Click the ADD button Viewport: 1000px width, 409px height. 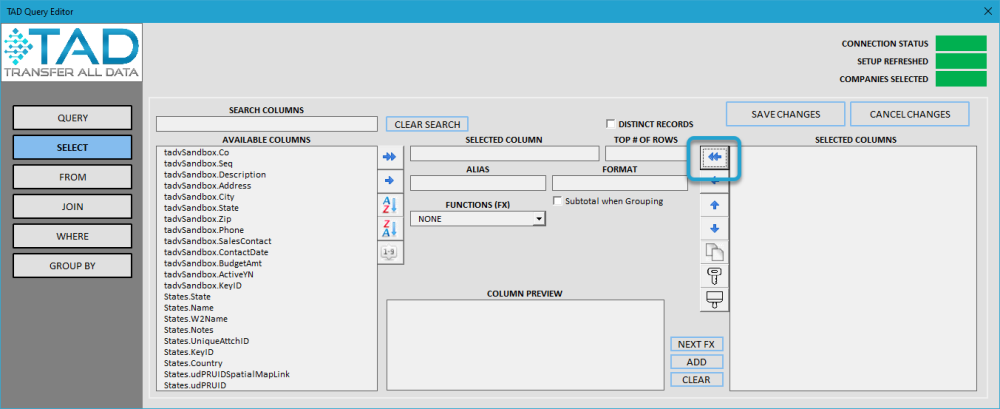point(696,362)
